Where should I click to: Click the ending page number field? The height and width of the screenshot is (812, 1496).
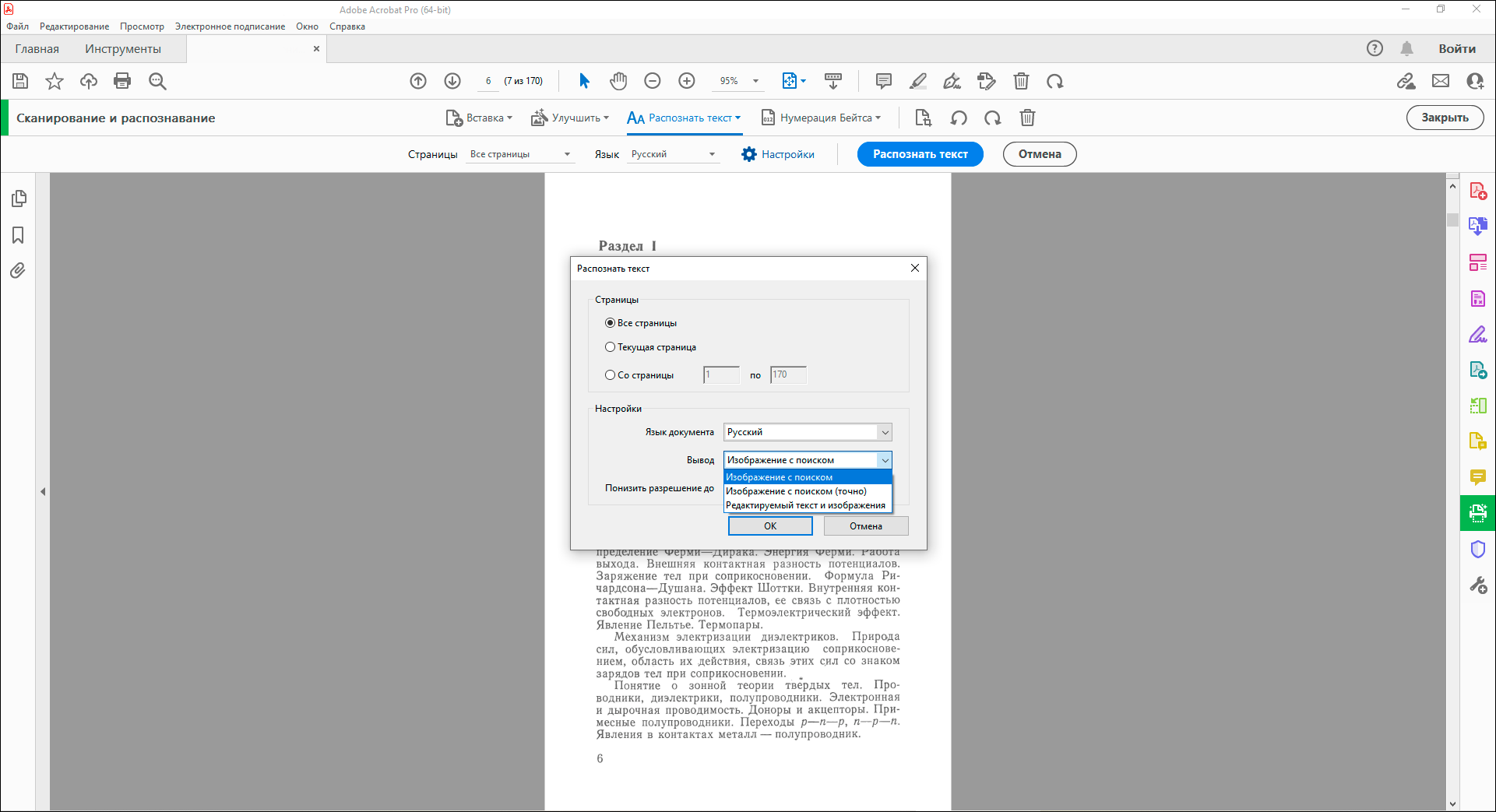788,375
